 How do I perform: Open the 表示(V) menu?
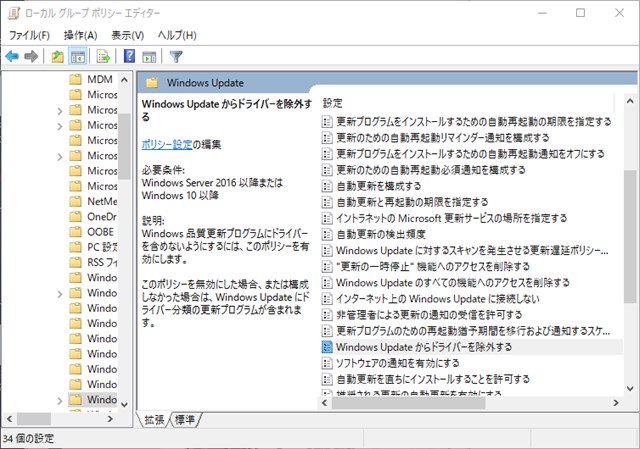pyautogui.click(x=128, y=36)
